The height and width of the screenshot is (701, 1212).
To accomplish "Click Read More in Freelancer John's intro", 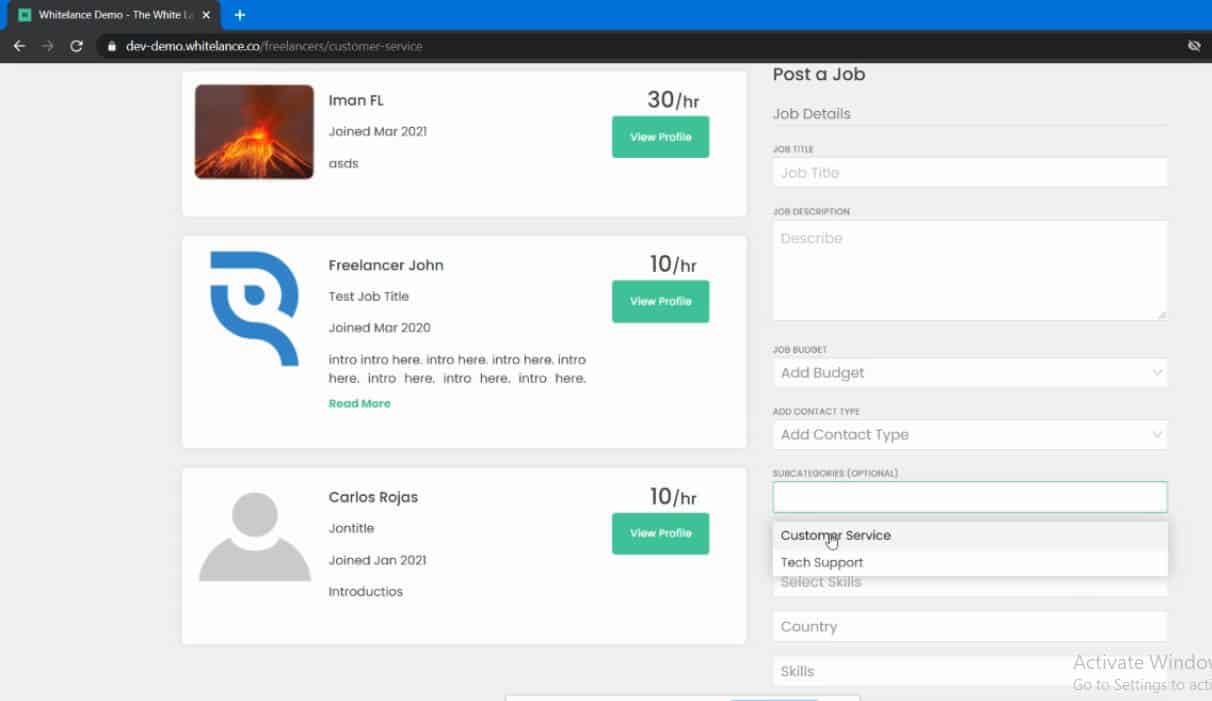I will click(360, 404).
